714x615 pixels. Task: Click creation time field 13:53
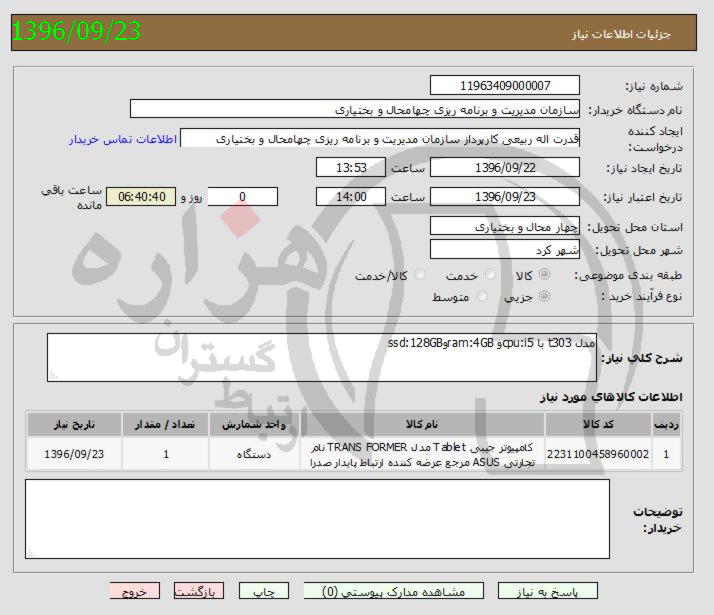351,168
